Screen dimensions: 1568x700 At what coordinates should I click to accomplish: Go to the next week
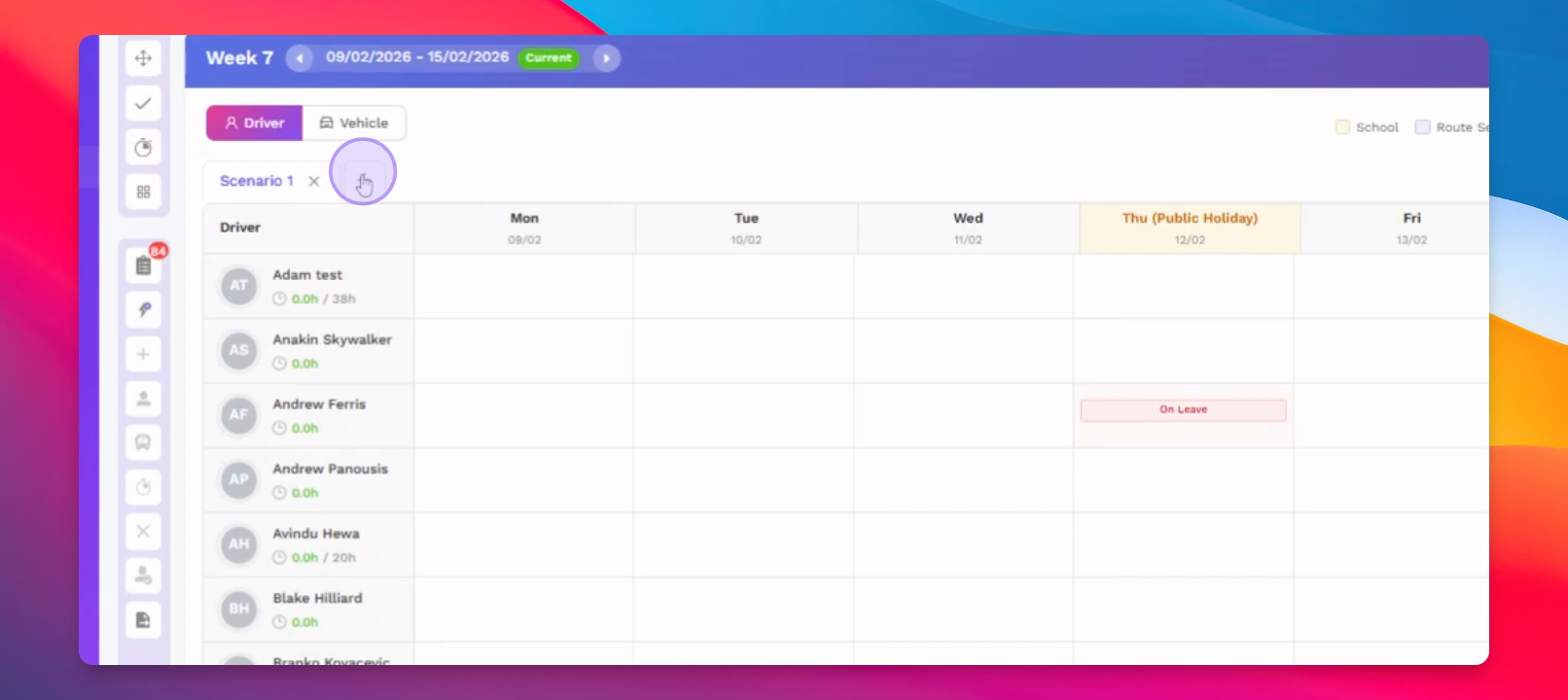tap(606, 58)
